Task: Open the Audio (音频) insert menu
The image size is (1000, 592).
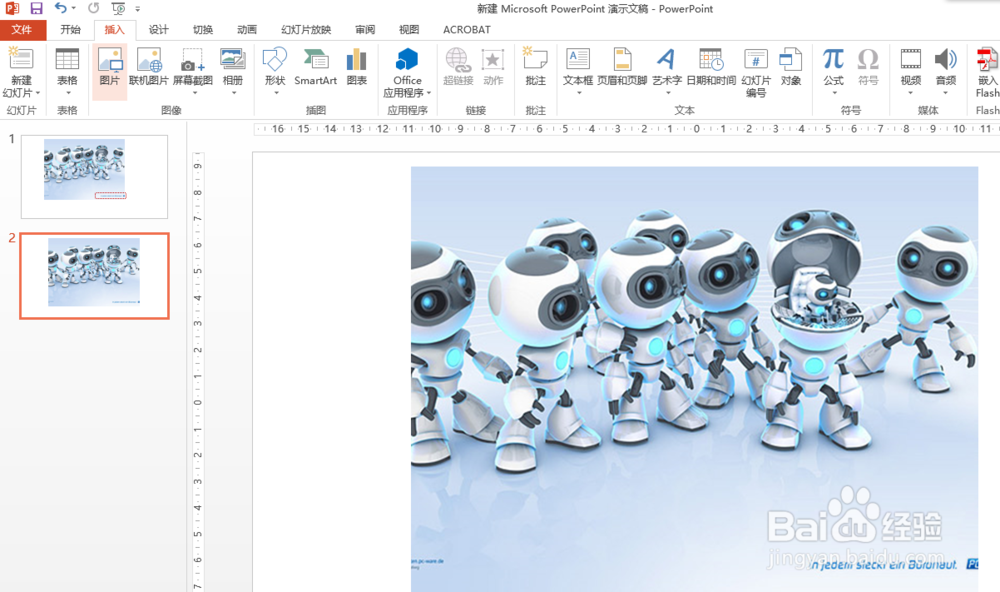Action: (946, 71)
